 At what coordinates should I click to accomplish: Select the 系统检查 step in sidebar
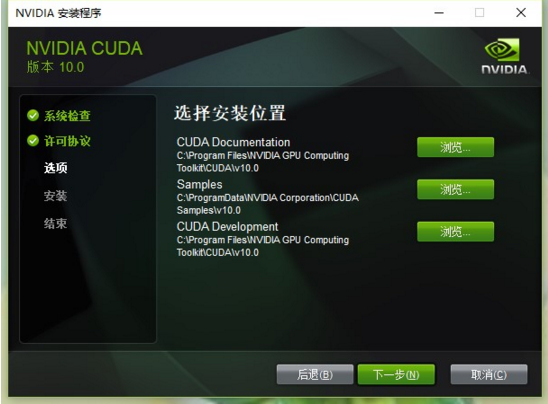(67, 116)
